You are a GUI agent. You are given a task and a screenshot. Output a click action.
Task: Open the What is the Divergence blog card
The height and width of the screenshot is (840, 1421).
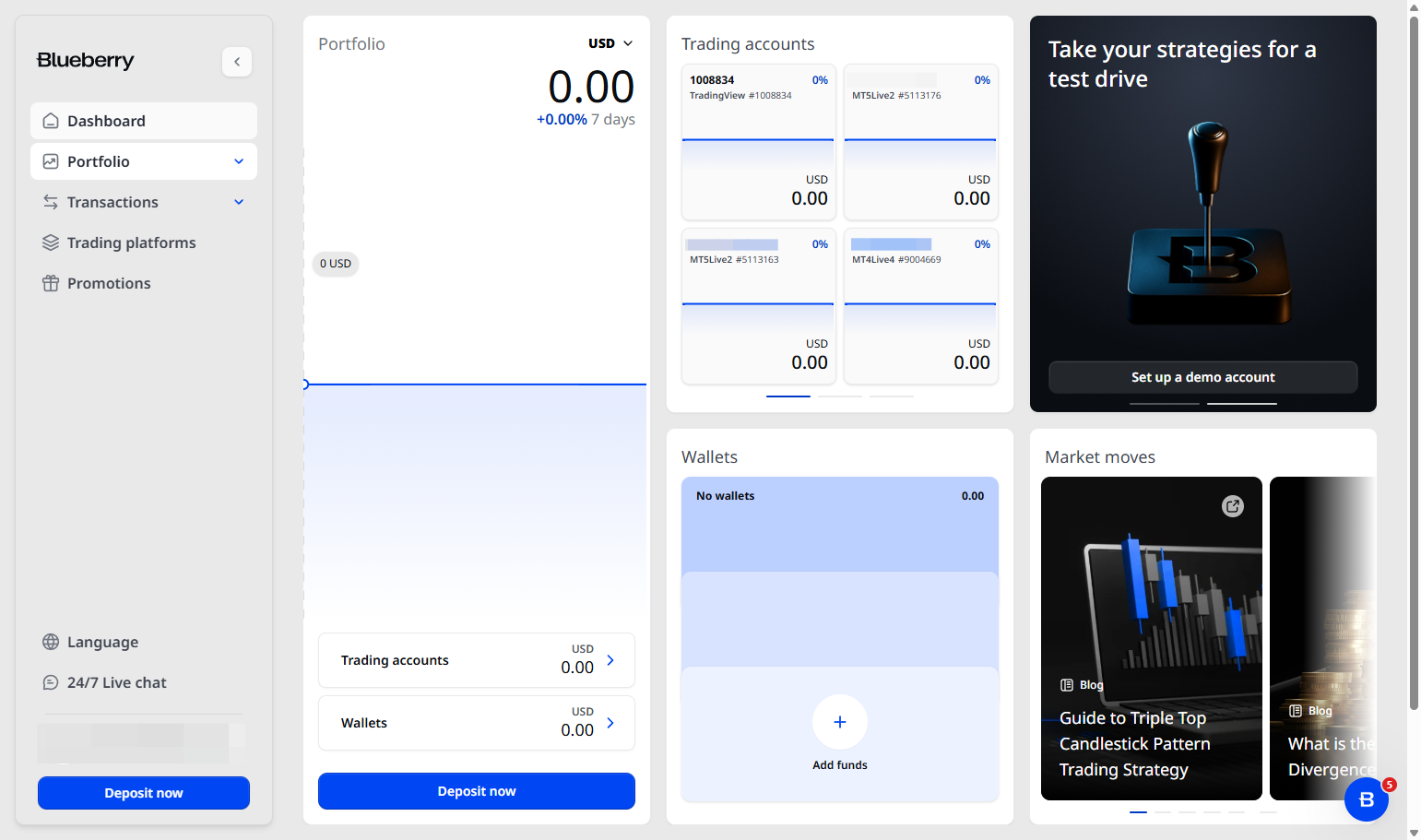[x=1321, y=638]
